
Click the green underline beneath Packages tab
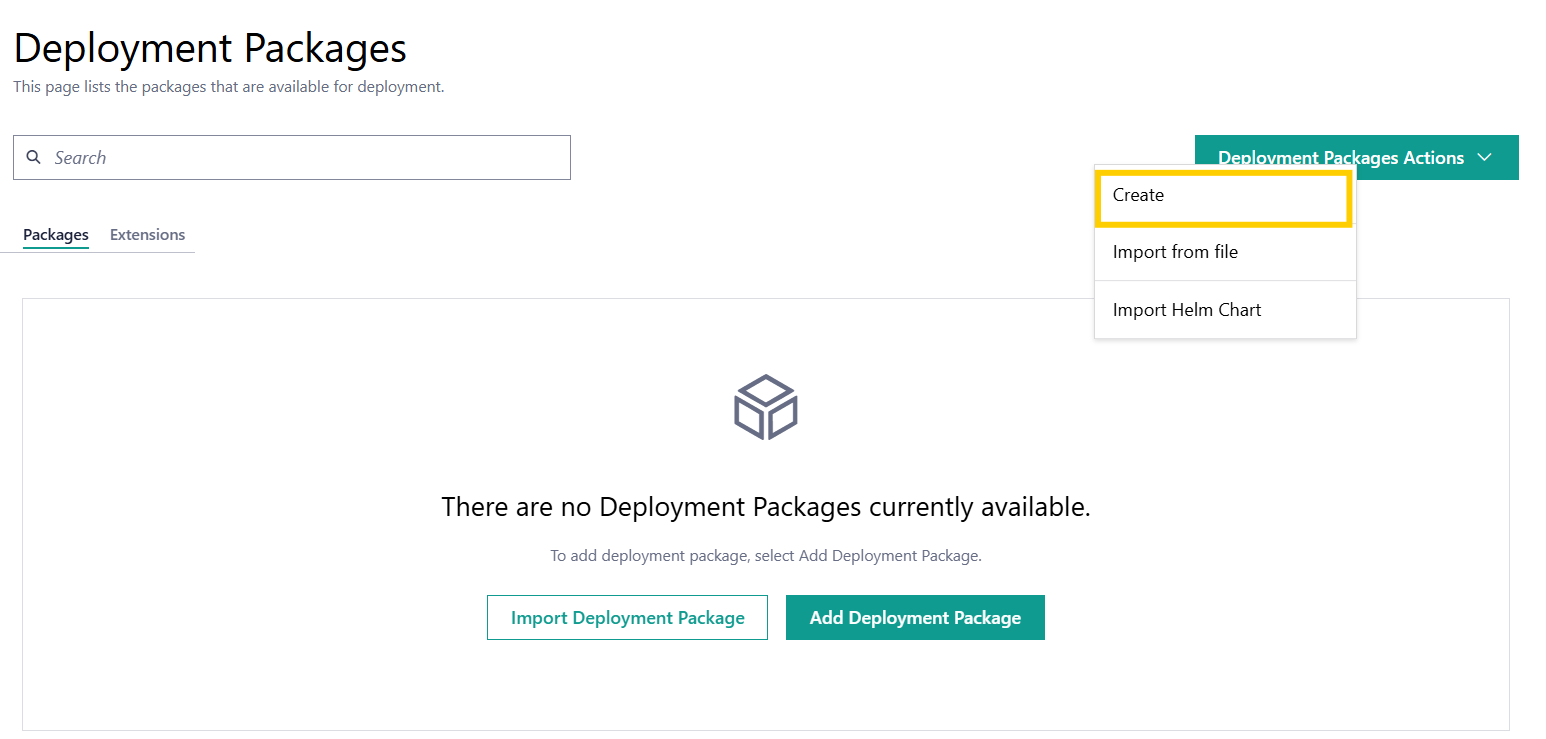point(56,247)
